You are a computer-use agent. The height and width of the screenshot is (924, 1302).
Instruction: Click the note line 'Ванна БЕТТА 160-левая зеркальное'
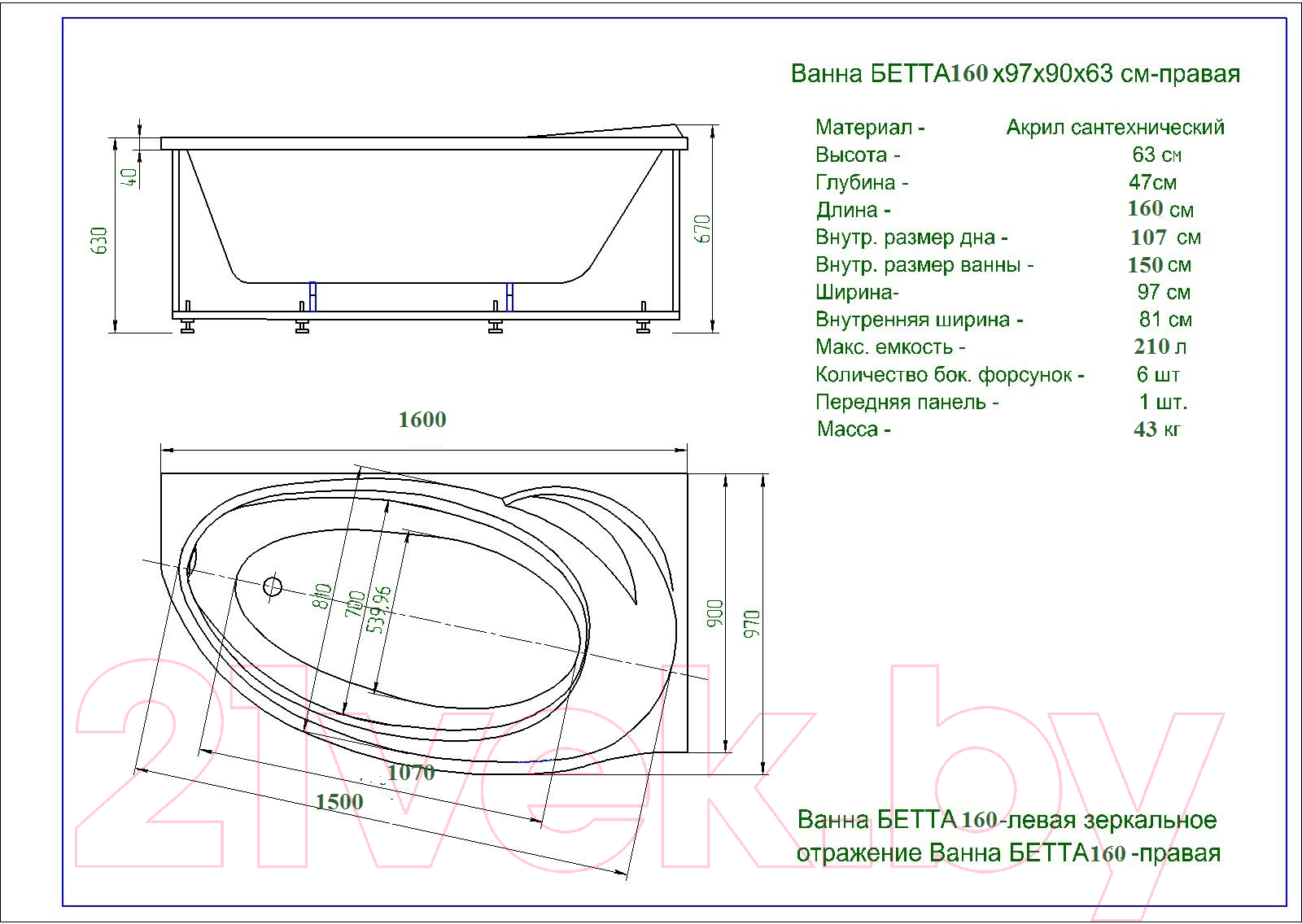tap(1007, 820)
